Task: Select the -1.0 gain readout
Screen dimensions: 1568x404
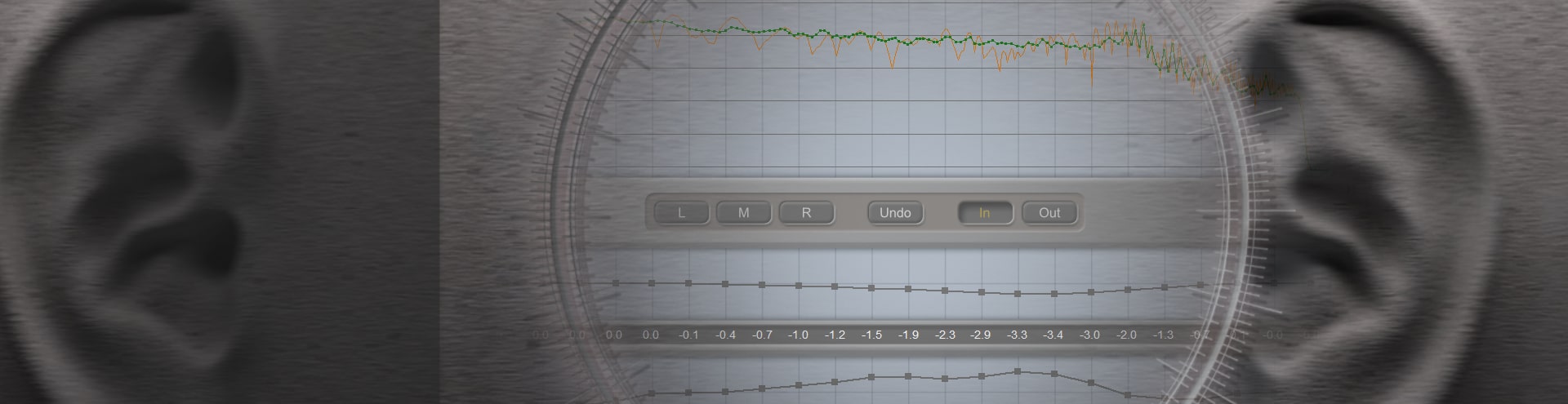Action: (798, 335)
